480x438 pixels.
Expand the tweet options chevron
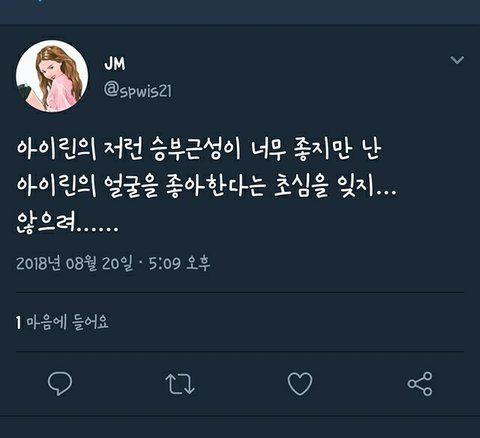(457, 60)
